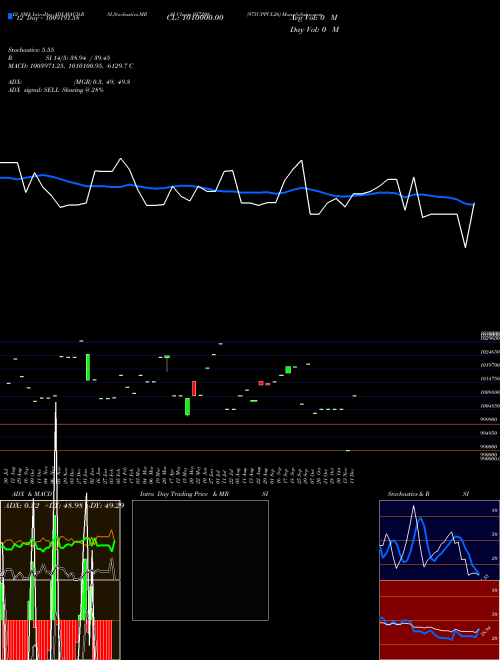Viewport: 500px width, 660px height.
Task: Click the 11 Dec date axis label
Action: [x=352, y=475]
